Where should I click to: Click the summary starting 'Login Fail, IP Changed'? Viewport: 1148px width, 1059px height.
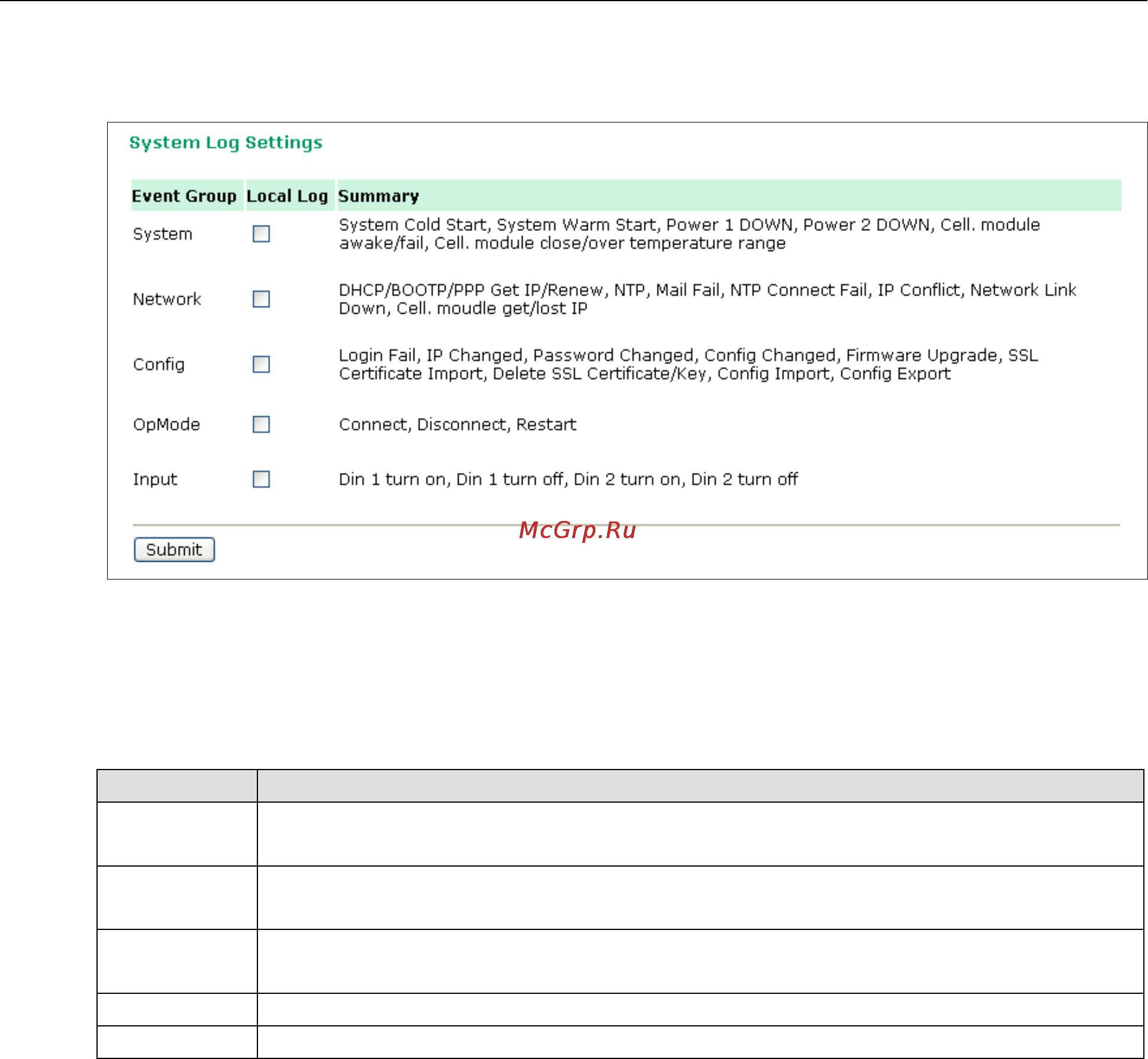[688, 364]
